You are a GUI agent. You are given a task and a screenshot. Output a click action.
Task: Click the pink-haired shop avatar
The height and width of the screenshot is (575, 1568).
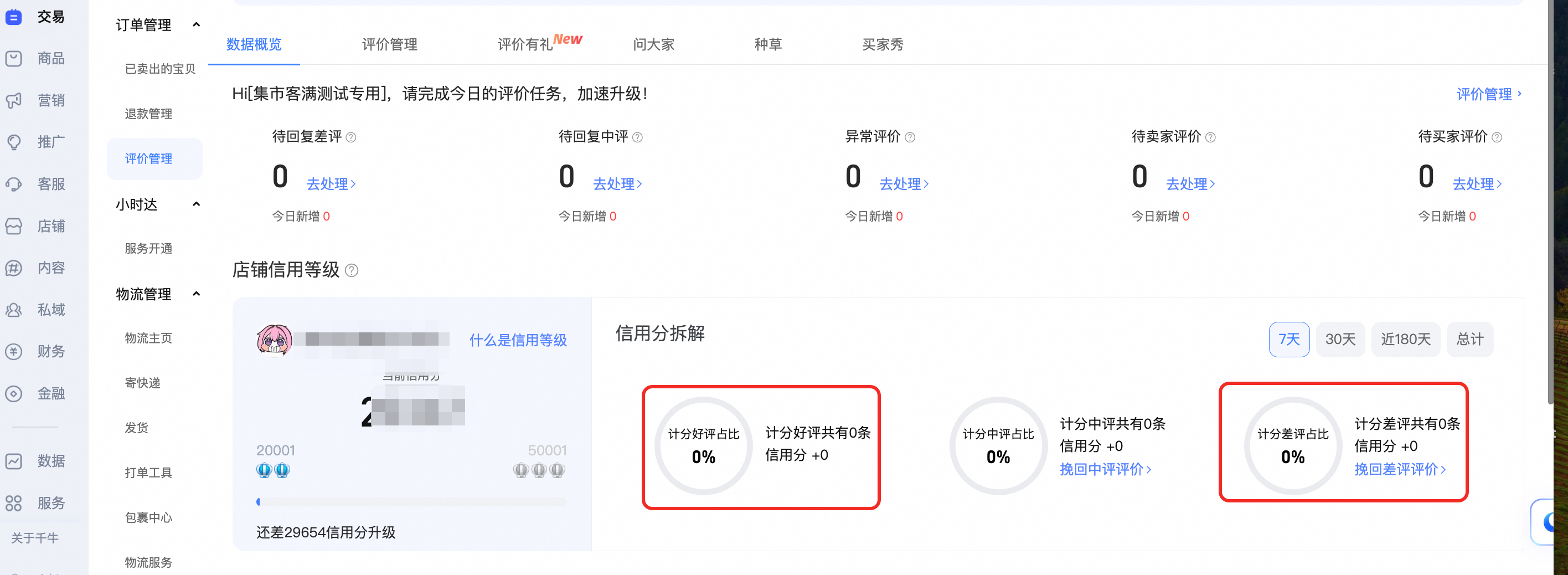tap(275, 339)
